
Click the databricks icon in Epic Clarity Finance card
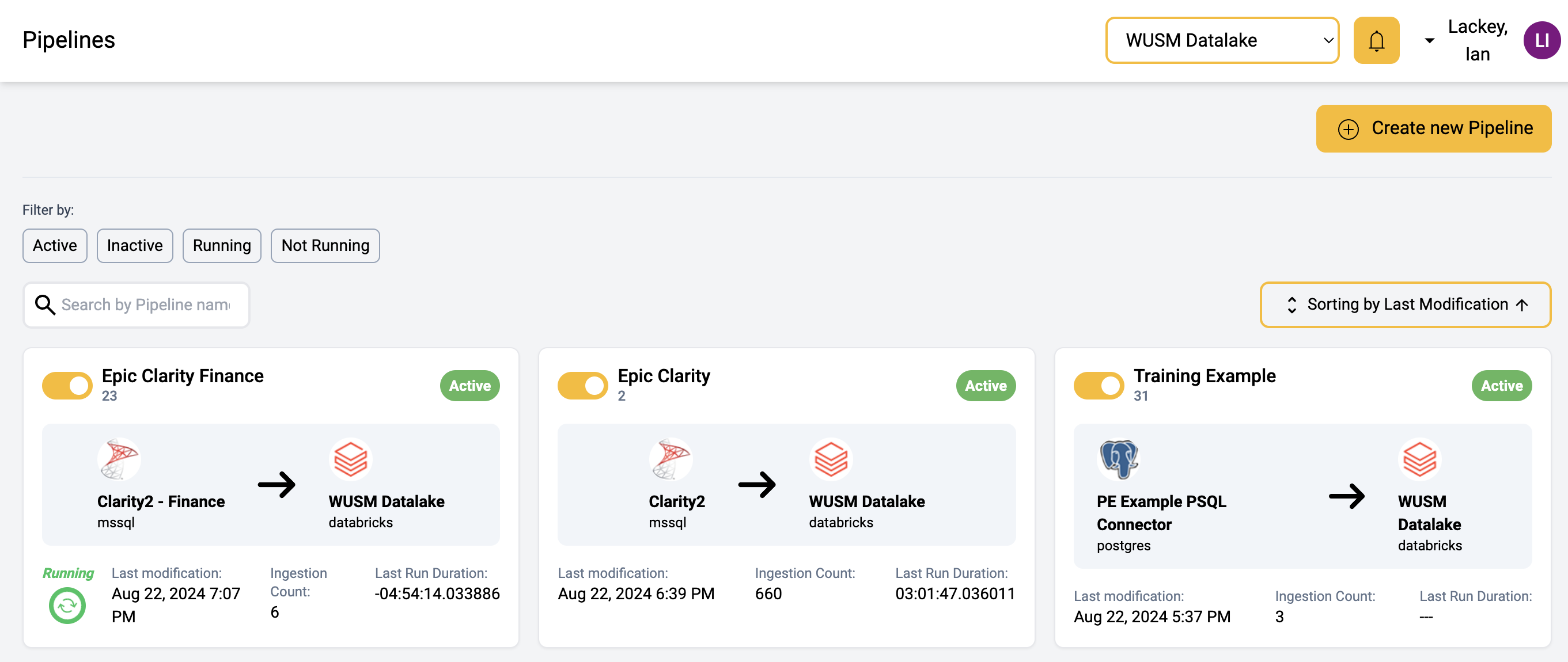tap(351, 459)
